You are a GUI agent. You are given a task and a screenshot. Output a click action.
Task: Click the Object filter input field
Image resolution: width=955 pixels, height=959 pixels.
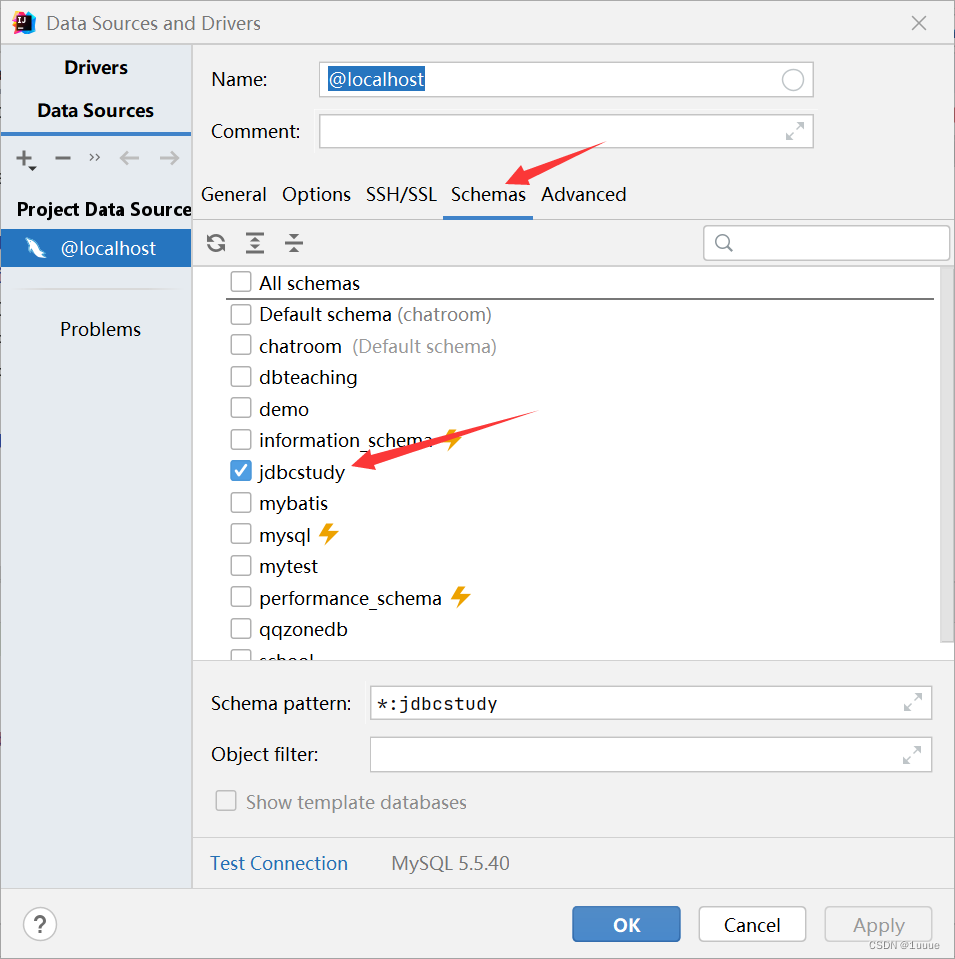coord(651,755)
